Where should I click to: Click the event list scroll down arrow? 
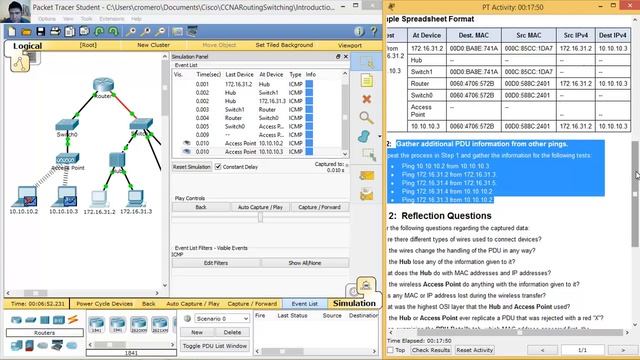click(x=345, y=154)
